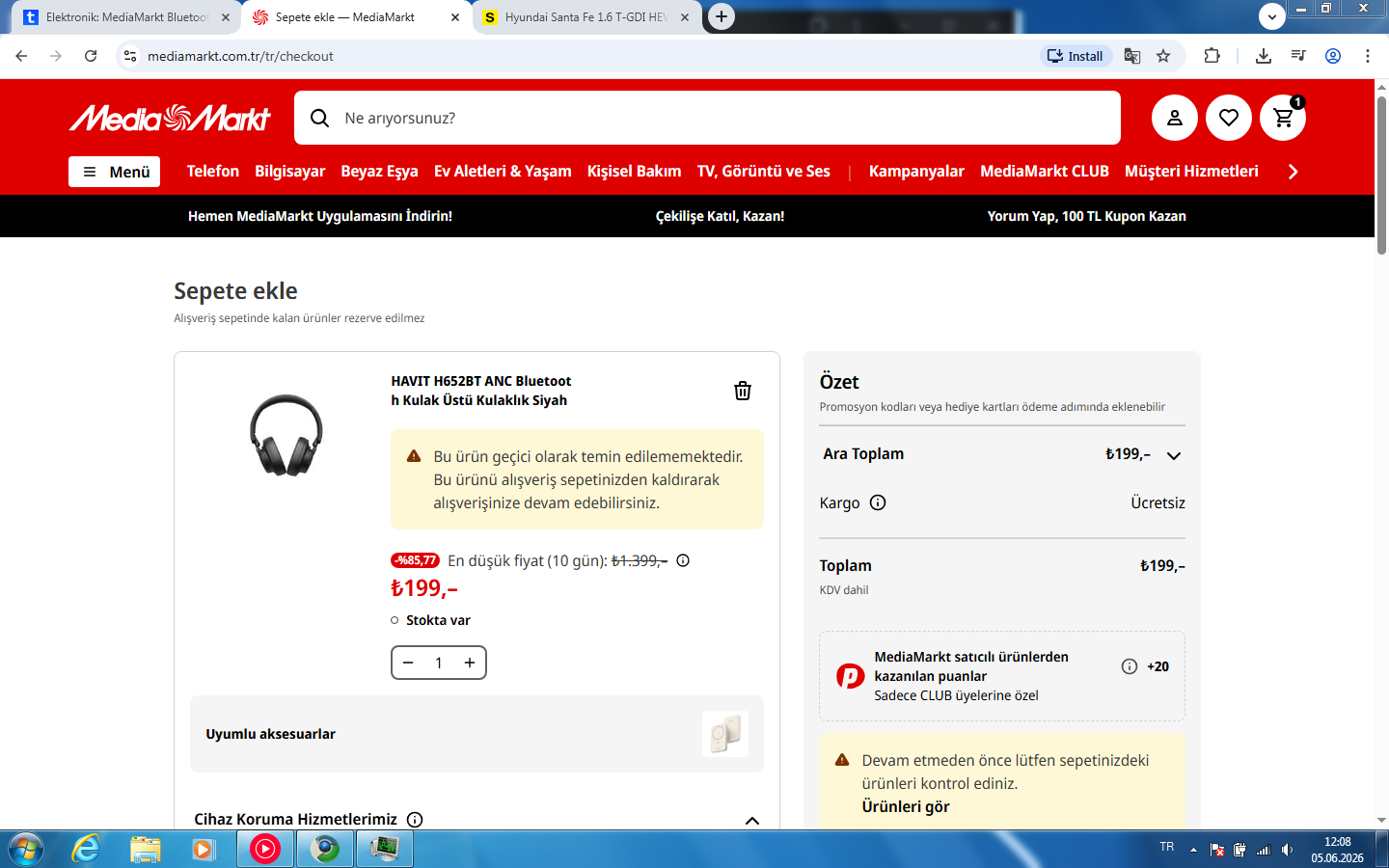Click Hemen MediaMarkt Uygulamasını İndirin banner
This screenshot has width=1389, height=868.
pos(320,216)
